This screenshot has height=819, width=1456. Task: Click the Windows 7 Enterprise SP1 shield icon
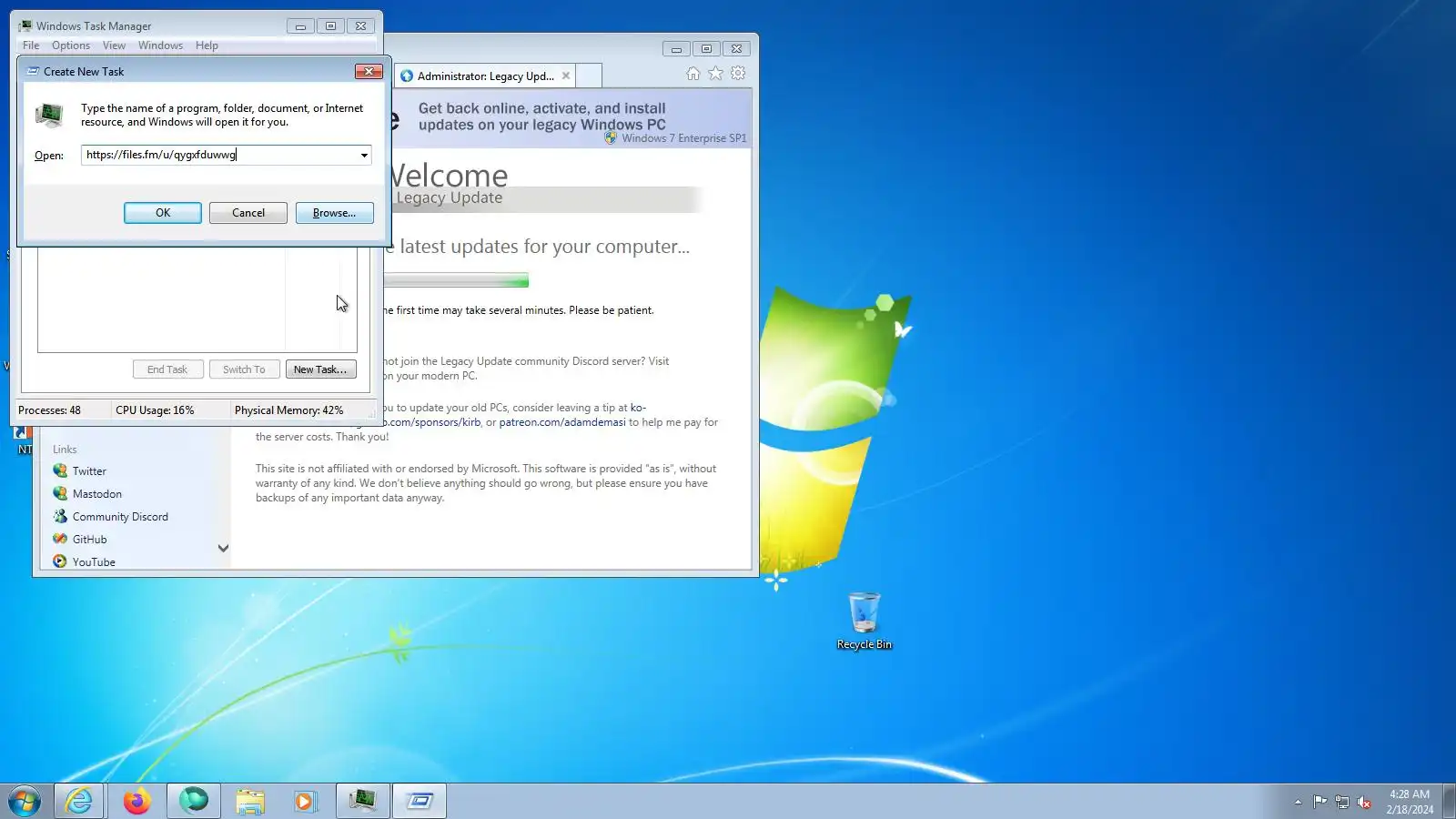point(611,137)
